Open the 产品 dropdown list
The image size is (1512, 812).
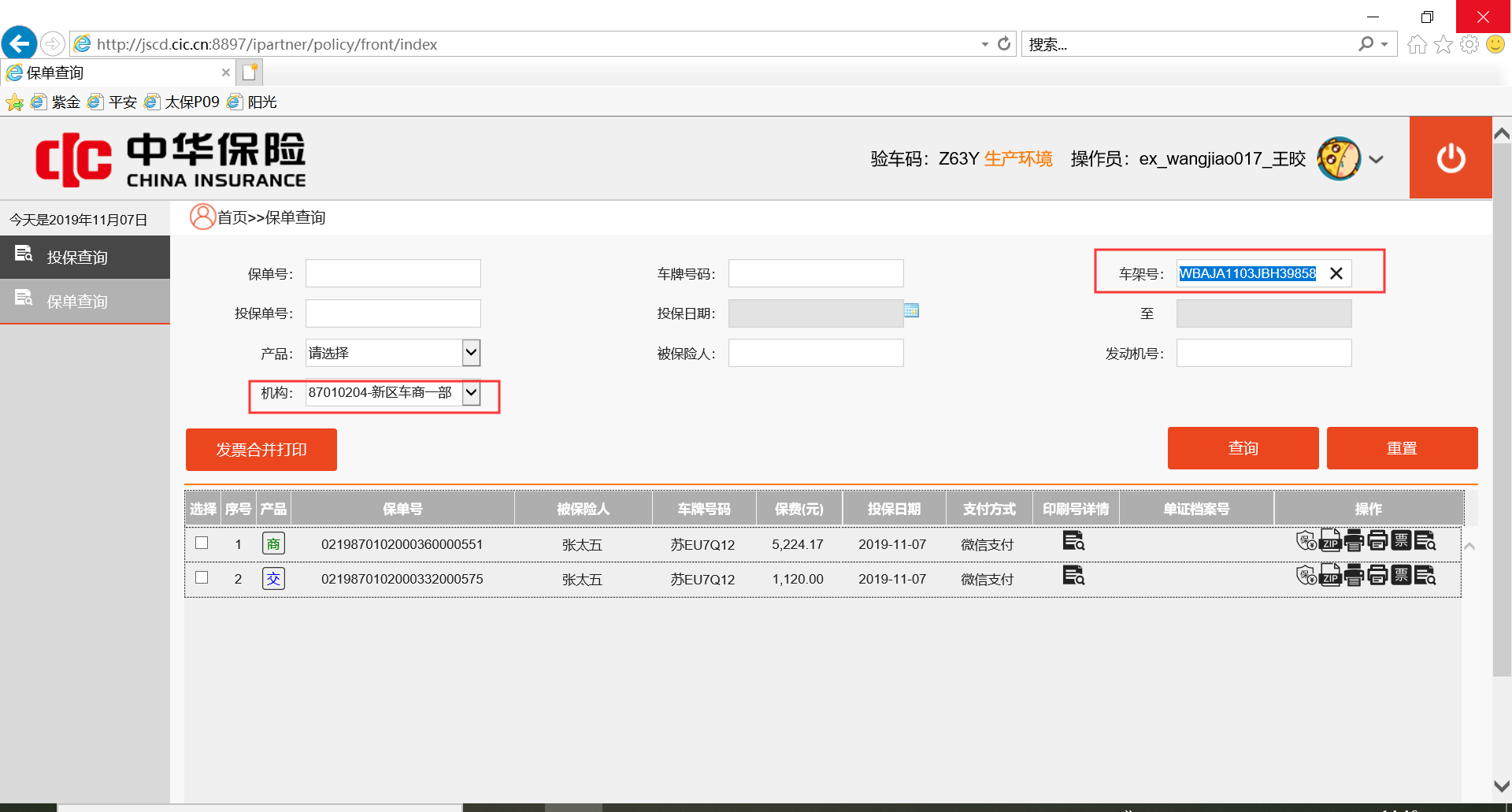pyautogui.click(x=471, y=353)
